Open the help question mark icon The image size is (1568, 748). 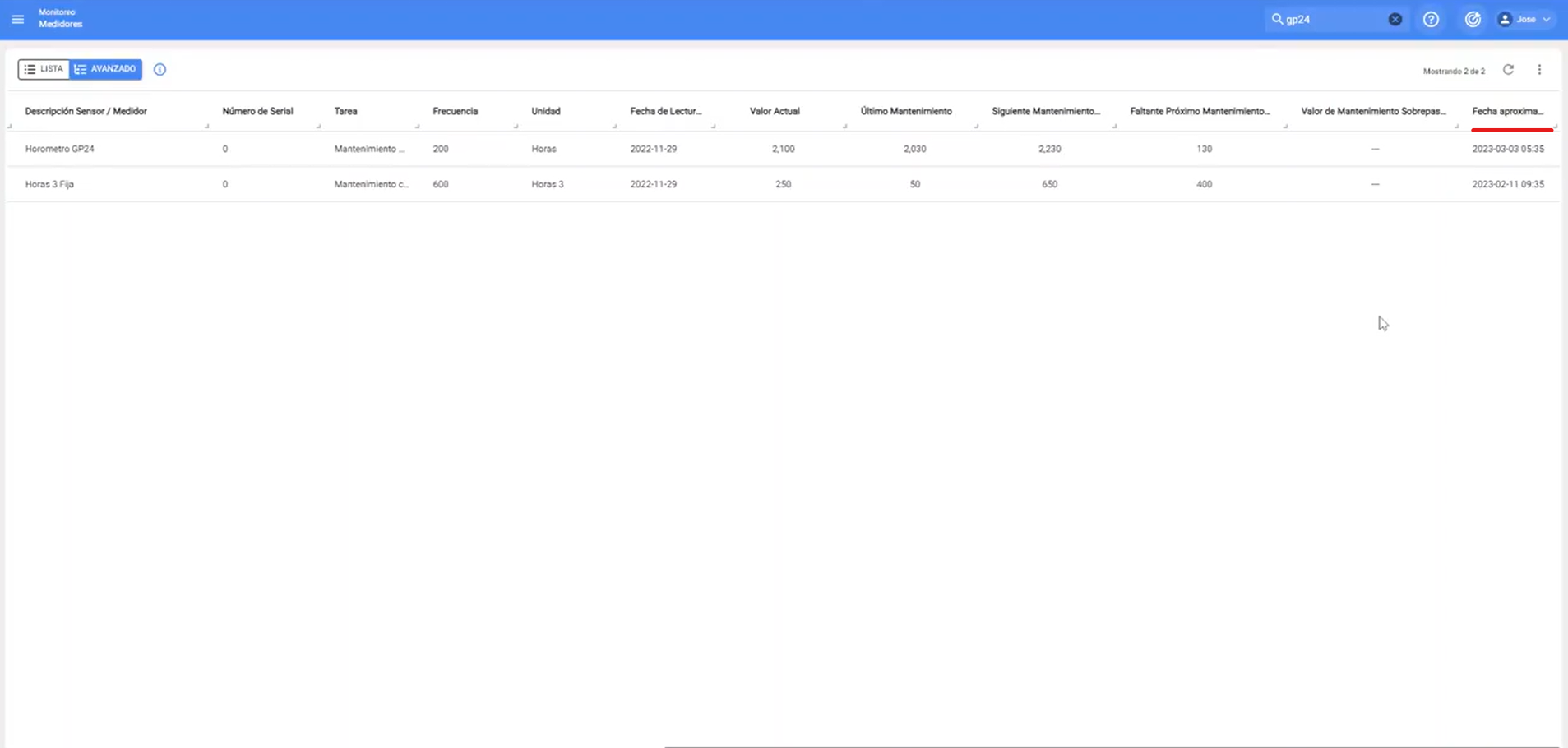pos(1431,19)
